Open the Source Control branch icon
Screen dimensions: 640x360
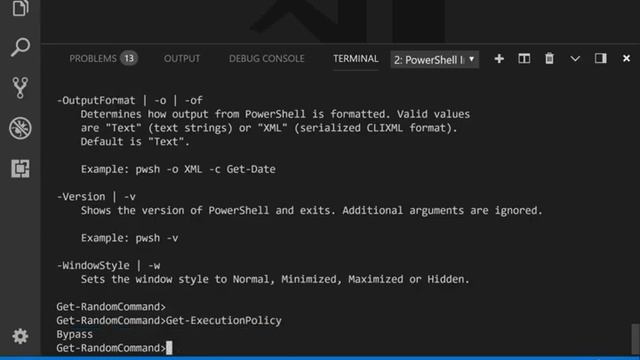[x=20, y=88]
